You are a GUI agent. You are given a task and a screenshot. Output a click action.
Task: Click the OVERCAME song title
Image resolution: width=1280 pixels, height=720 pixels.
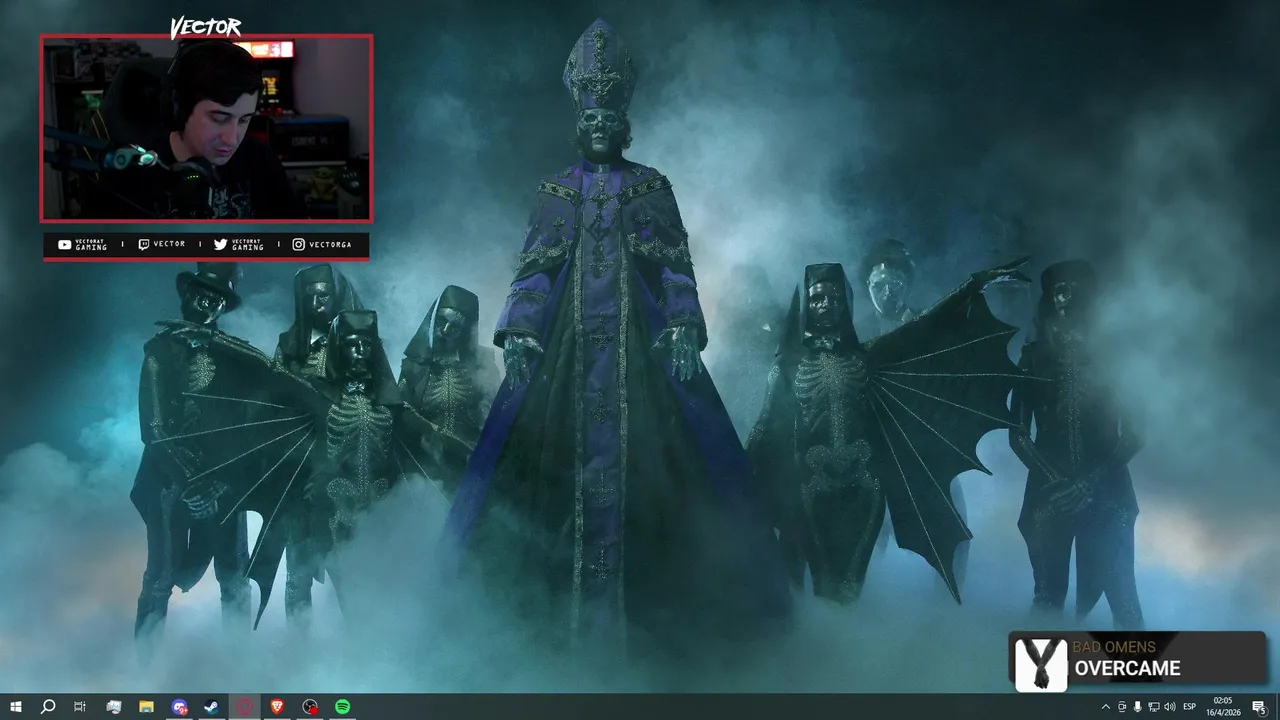click(1128, 669)
